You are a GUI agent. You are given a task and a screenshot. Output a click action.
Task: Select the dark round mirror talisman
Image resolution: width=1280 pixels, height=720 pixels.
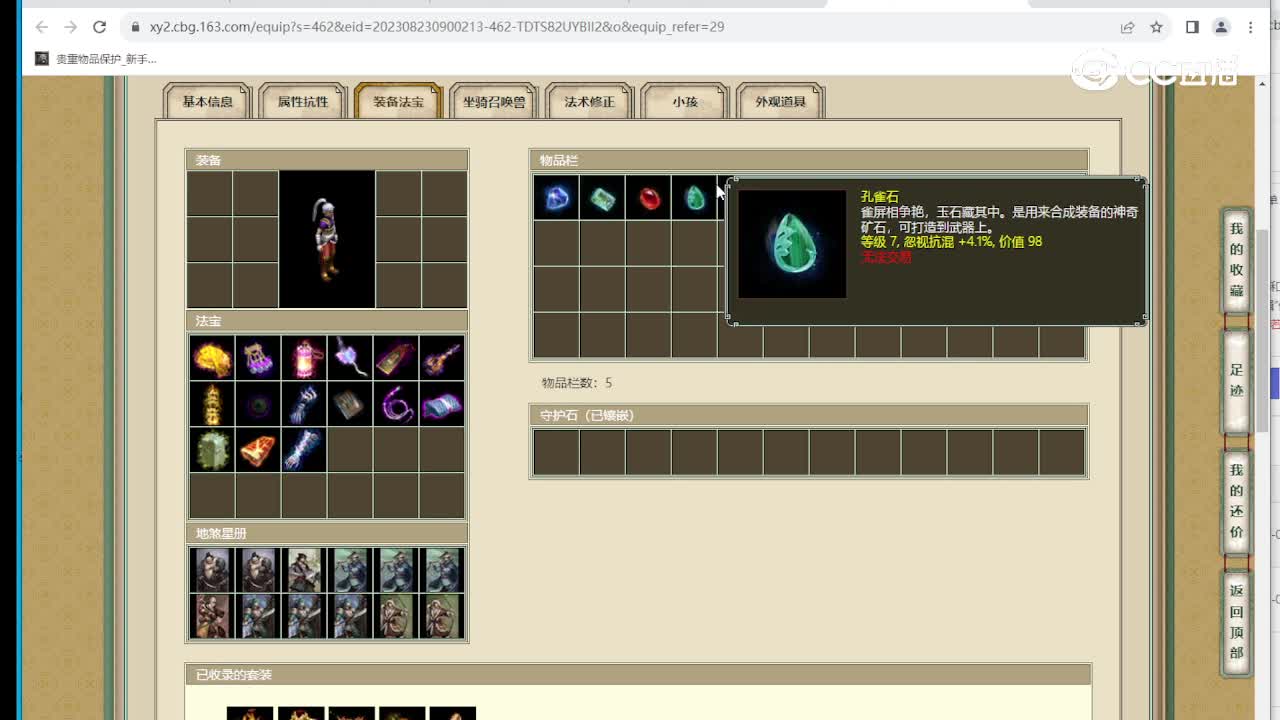[258, 404]
